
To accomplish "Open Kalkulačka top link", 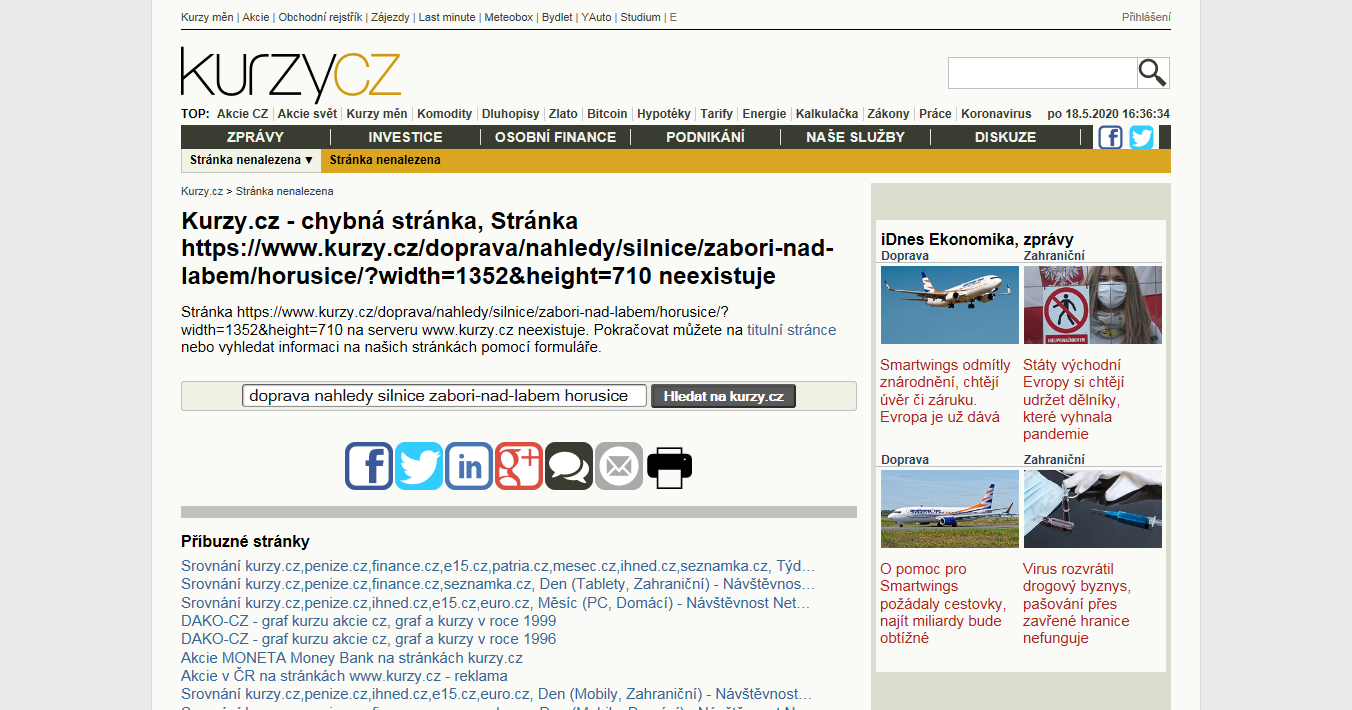I will click(x=827, y=114).
